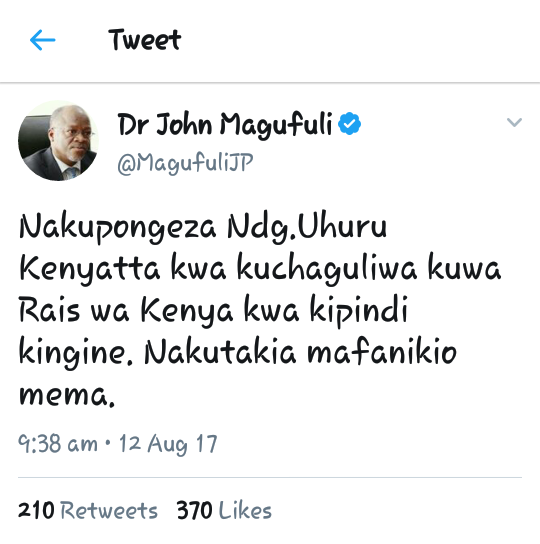This screenshot has height=544, width=540.
Task: Open Dr John Magufuli's profile picture
Action: (58, 141)
